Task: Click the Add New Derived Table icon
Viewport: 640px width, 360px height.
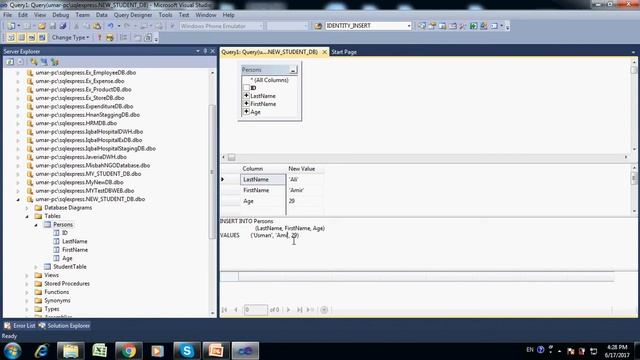Action: (x=148, y=38)
